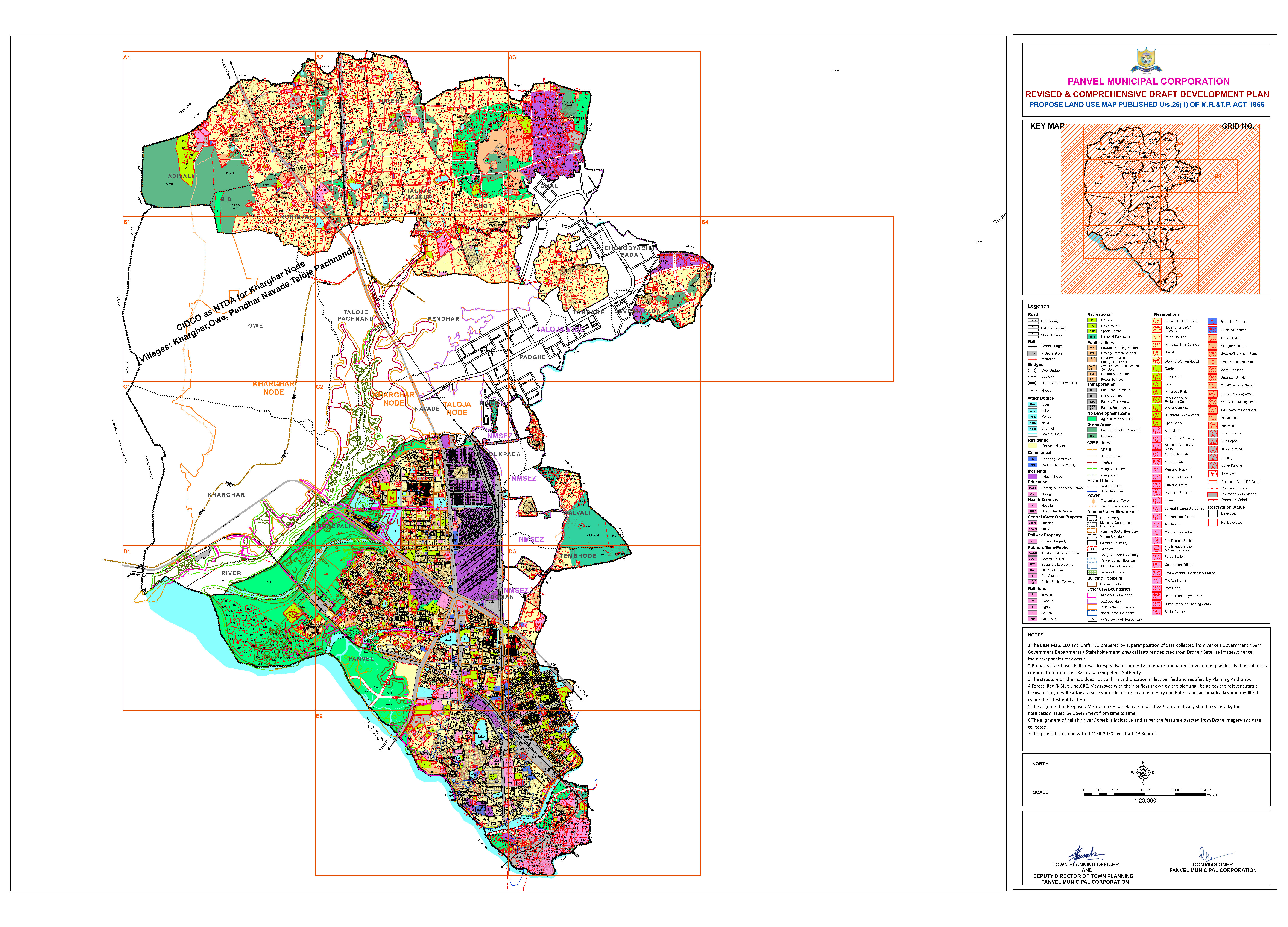Click the Hospital symbol in Health Services legend
This screenshot has height=927, width=1288.
(x=1033, y=506)
